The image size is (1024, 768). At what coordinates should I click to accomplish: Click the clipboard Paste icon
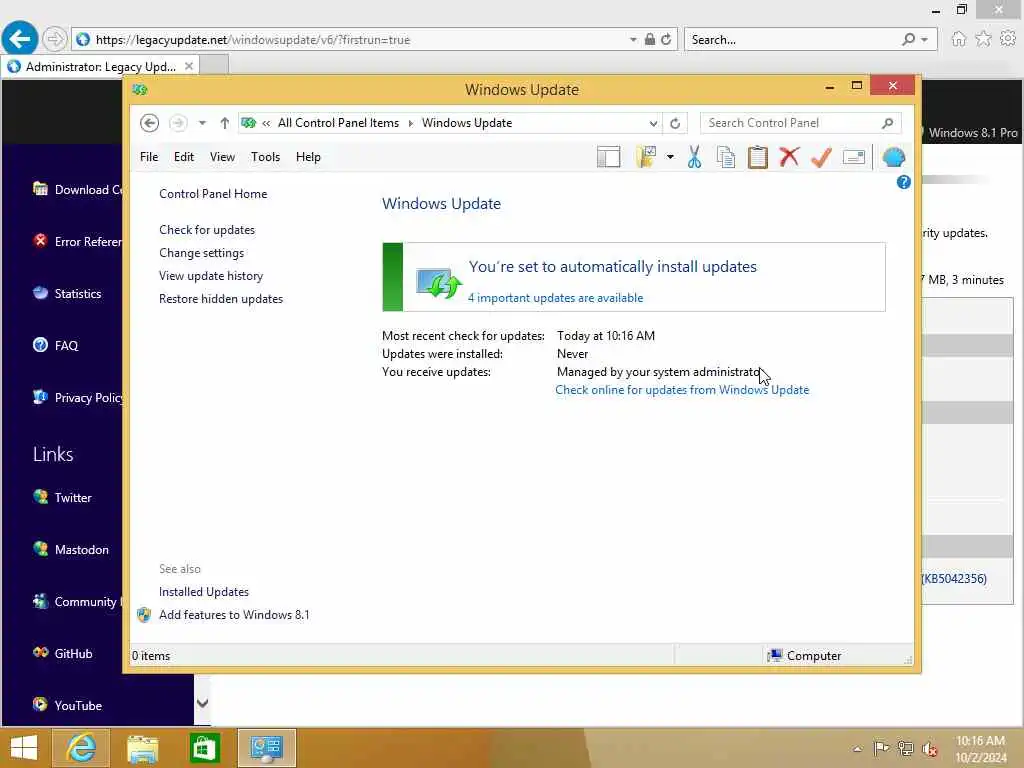click(x=758, y=157)
